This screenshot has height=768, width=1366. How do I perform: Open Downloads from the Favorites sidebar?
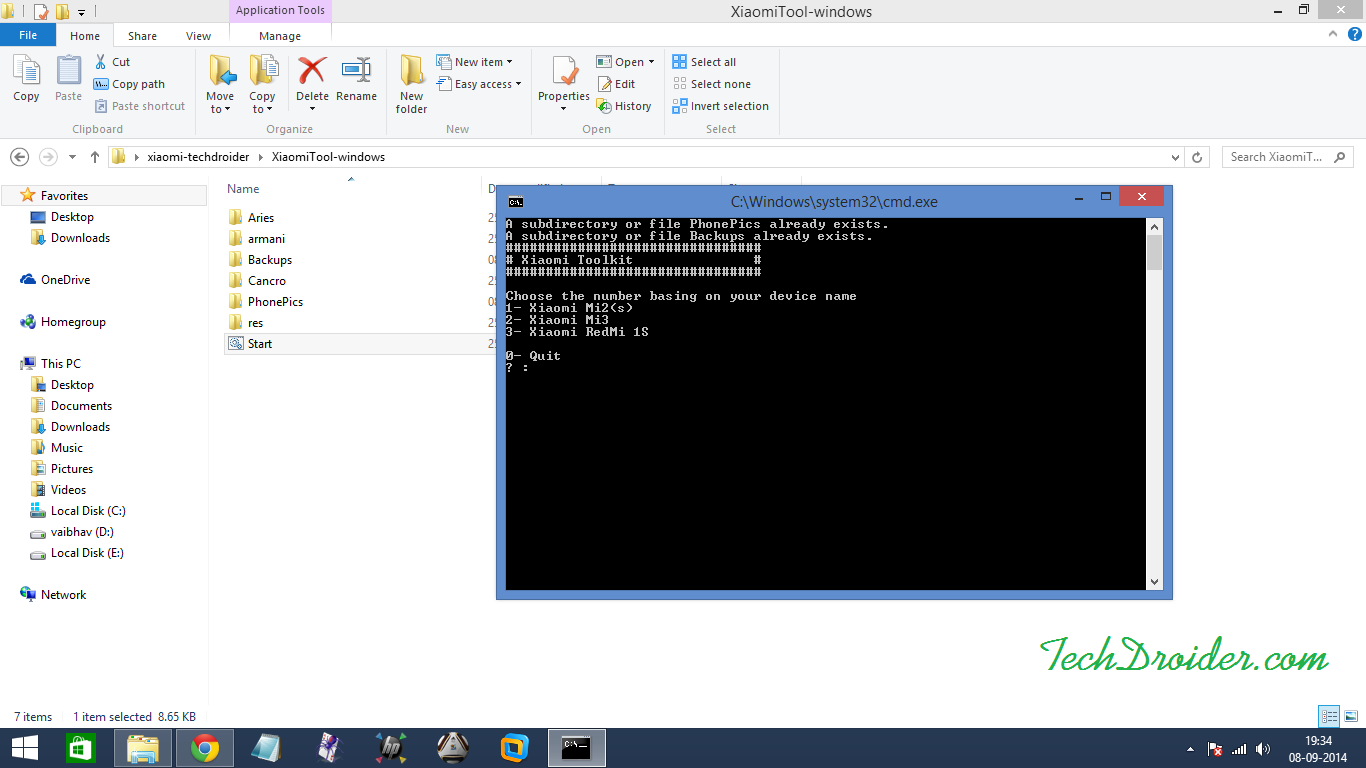(x=78, y=237)
